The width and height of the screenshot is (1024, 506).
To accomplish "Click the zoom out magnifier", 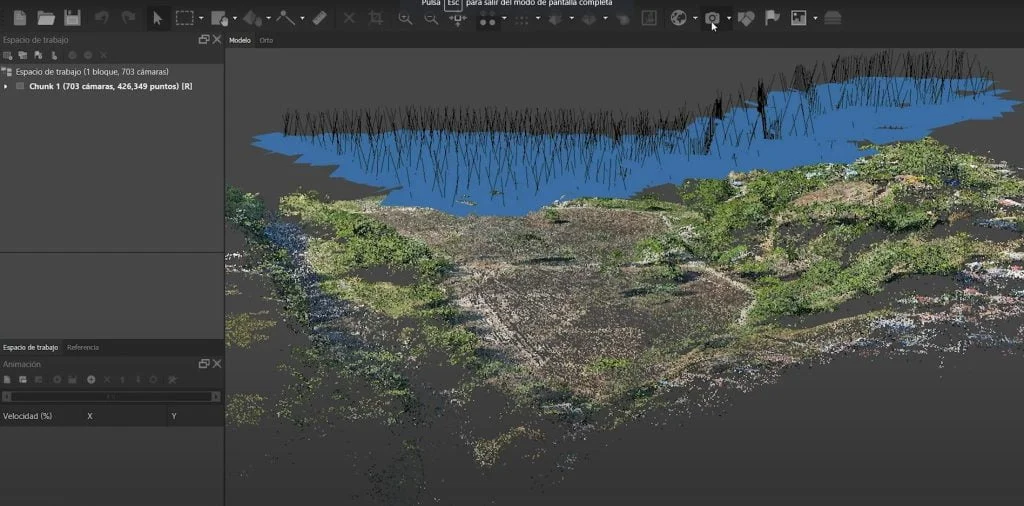I will point(431,18).
